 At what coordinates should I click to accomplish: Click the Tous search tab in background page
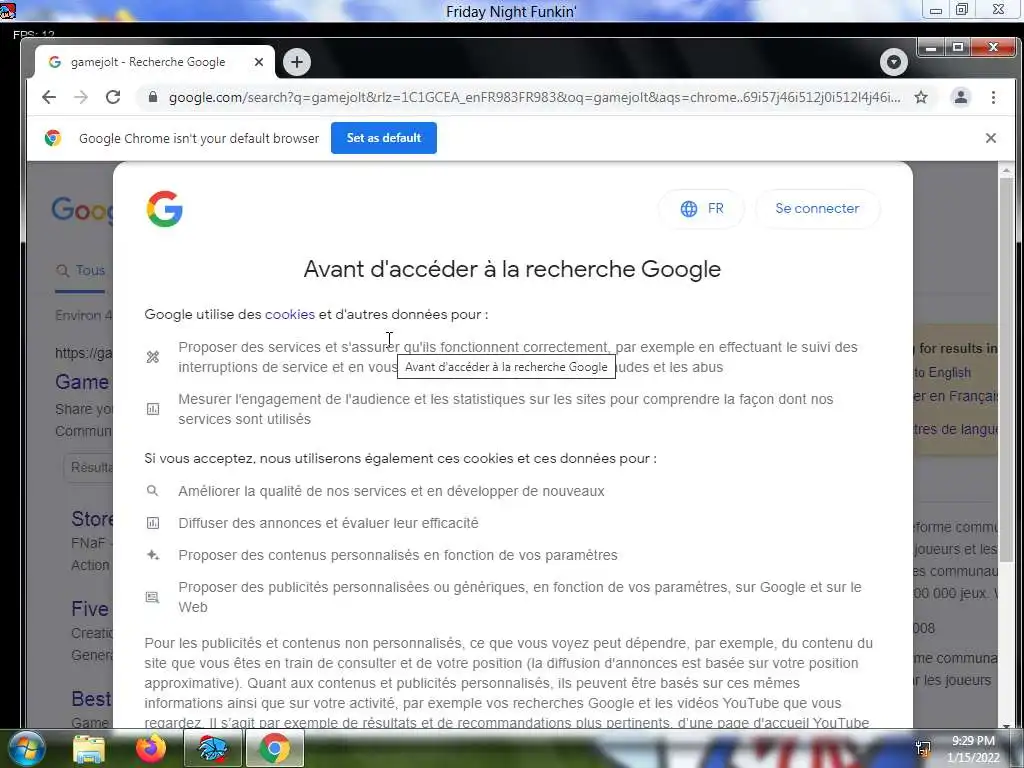[x=81, y=270]
